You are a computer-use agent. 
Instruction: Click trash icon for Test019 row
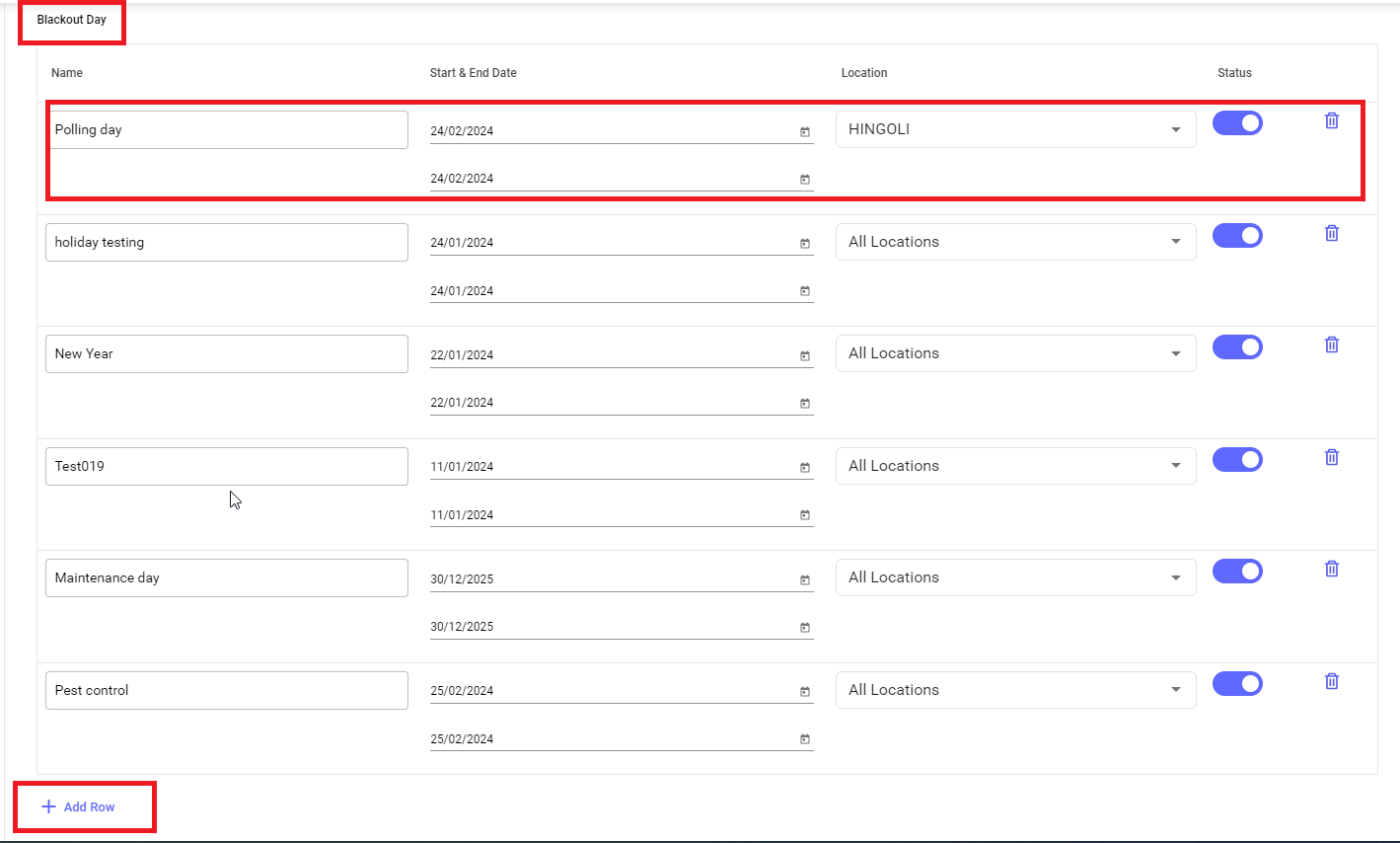point(1331,457)
